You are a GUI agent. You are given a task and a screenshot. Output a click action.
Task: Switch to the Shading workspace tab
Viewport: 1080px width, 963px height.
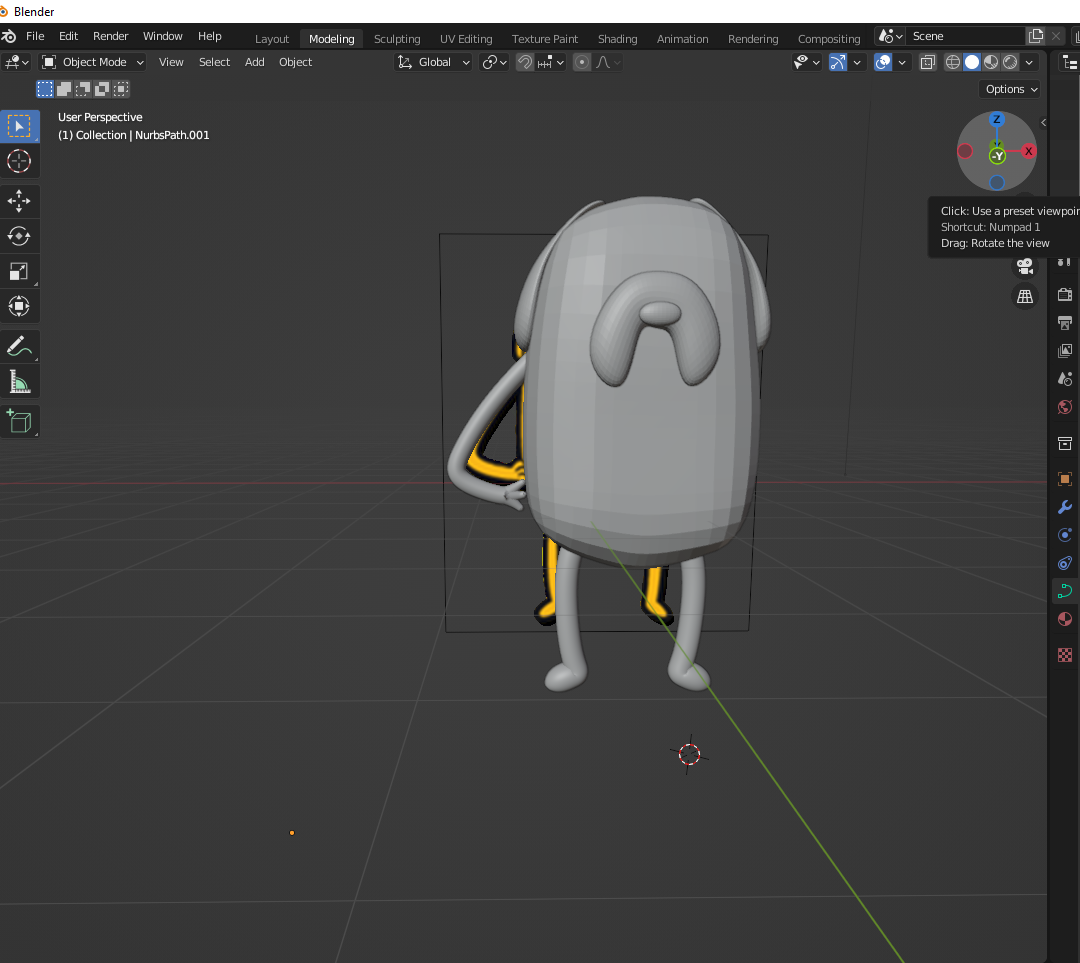point(617,39)
